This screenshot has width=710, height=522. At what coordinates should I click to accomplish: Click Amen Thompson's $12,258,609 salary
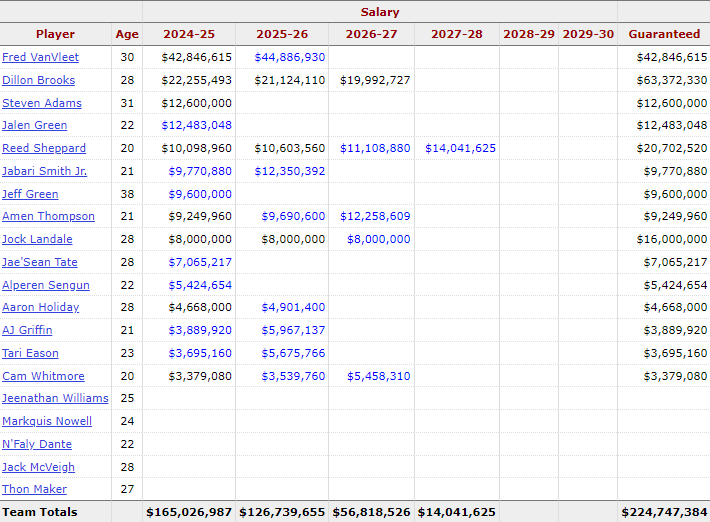pyautogui.click(x=375, y=216)
